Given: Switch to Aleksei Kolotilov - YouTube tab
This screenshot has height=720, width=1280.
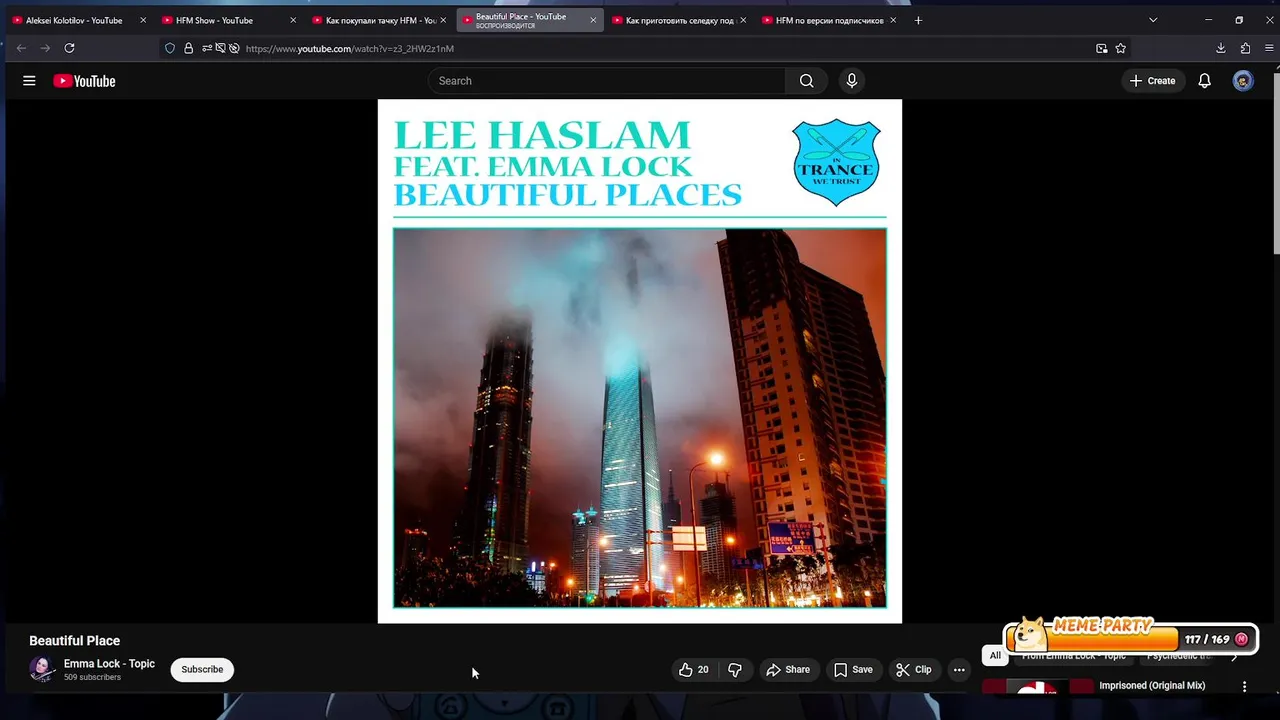Looking at the screenshot, I should [79, 20].
